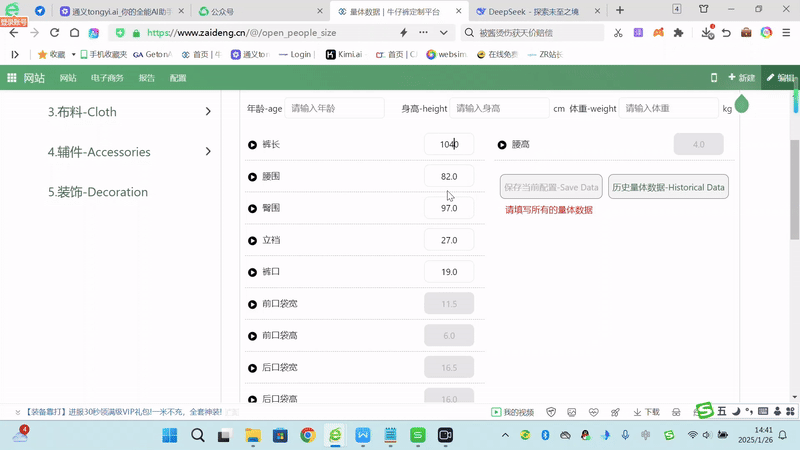800x450 pixels.
Task: Click the play icon next to 裤长
Action: tap(253, 145)
